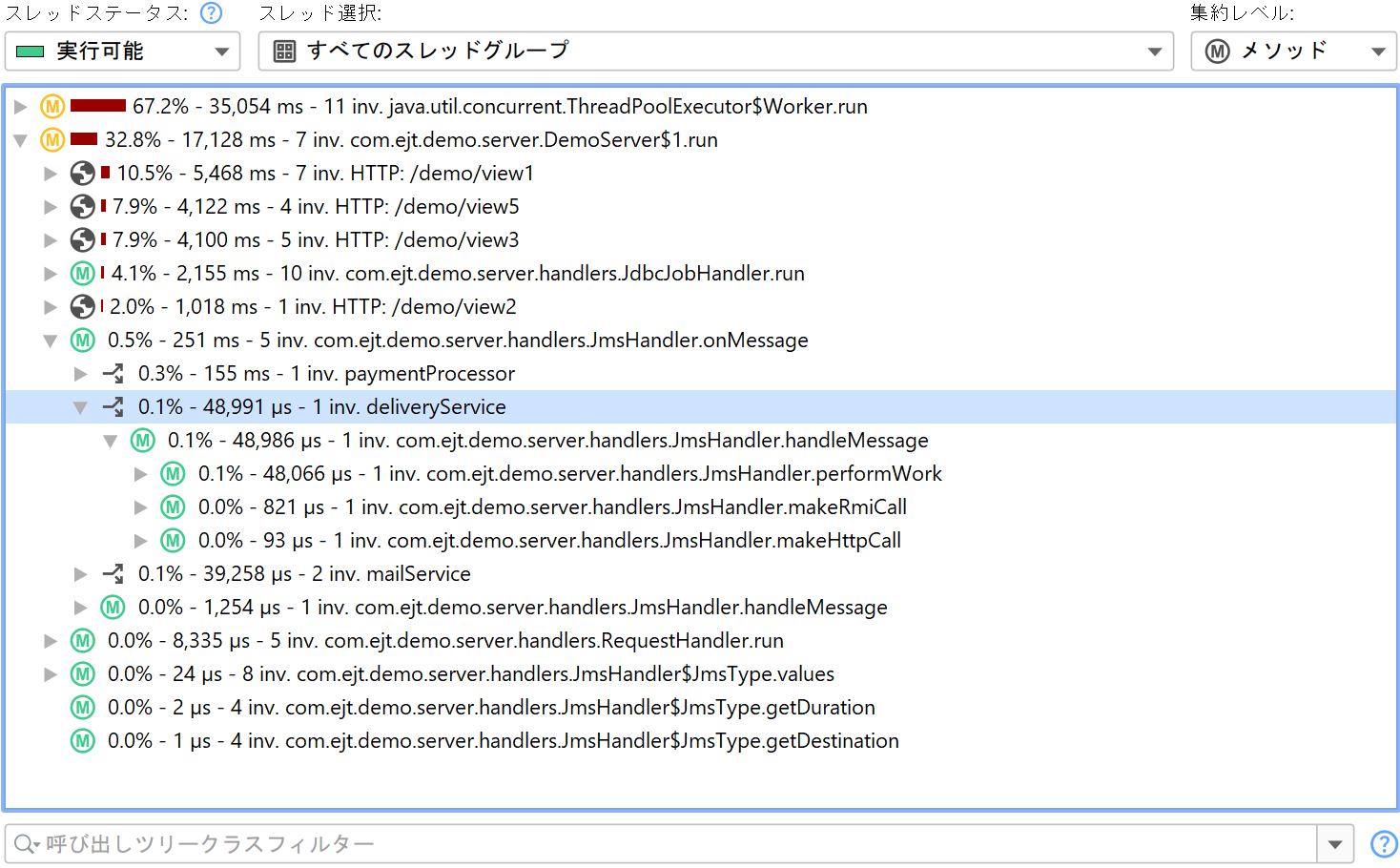Click the globe icon for /demo/view1
The width and height of the screenshot is (1400, 868).
[x=83, y=174]
